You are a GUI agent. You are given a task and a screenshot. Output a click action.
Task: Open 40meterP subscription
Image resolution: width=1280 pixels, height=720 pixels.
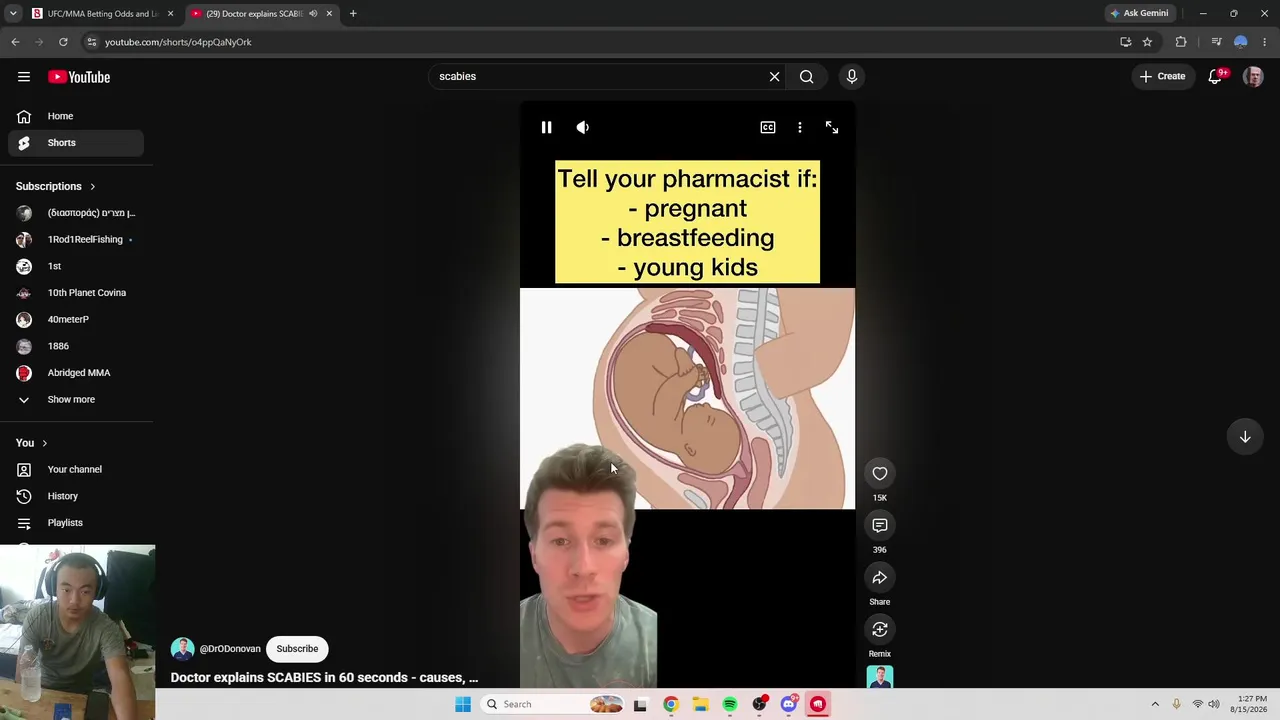[76, 320]
